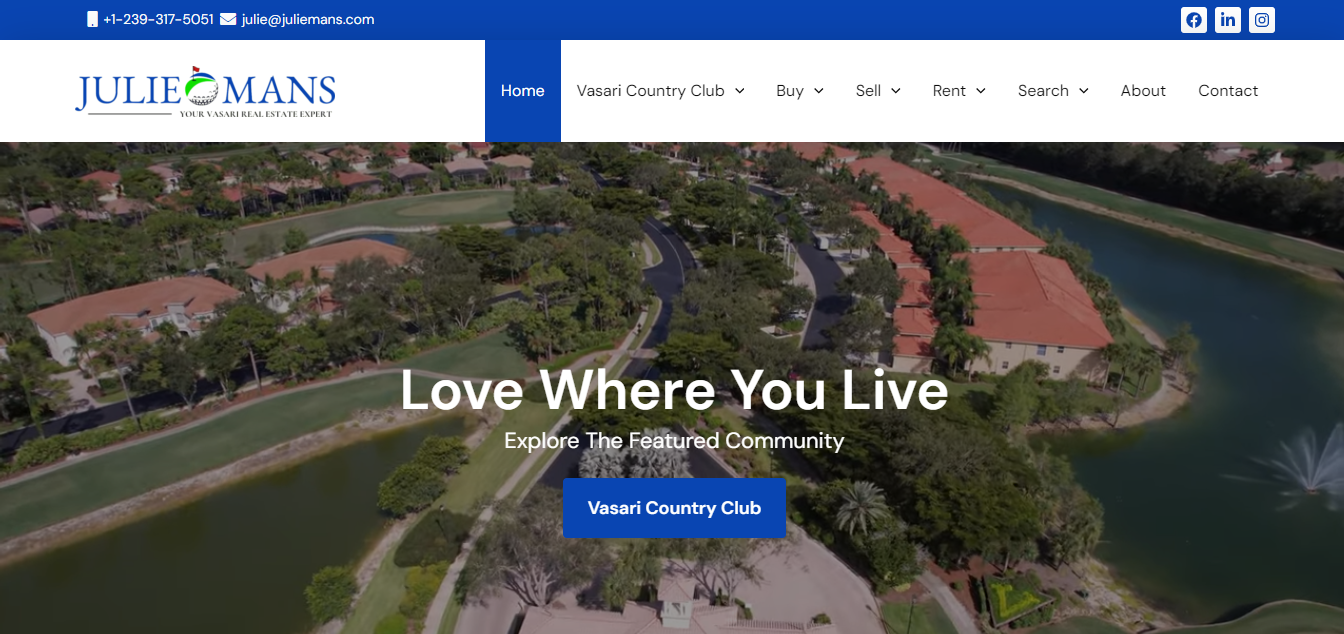Expand the Vasari Country Club menu chevron

click(740, 91)
